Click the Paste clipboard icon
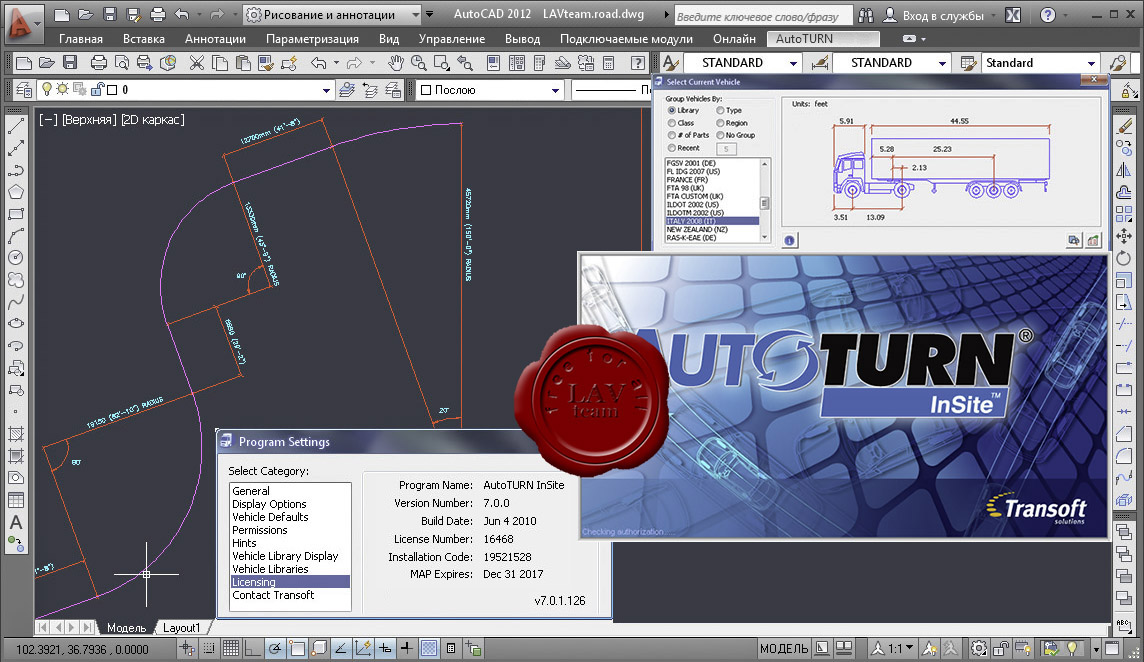Image resolution: width=1144 pixels, height=662 pixels. click(x=243, y=63)
